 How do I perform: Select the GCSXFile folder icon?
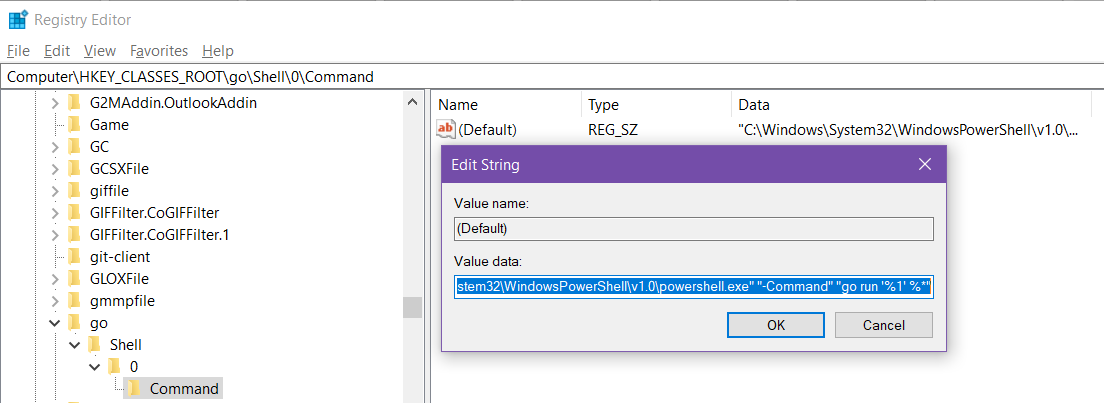[x=75, y=168]
